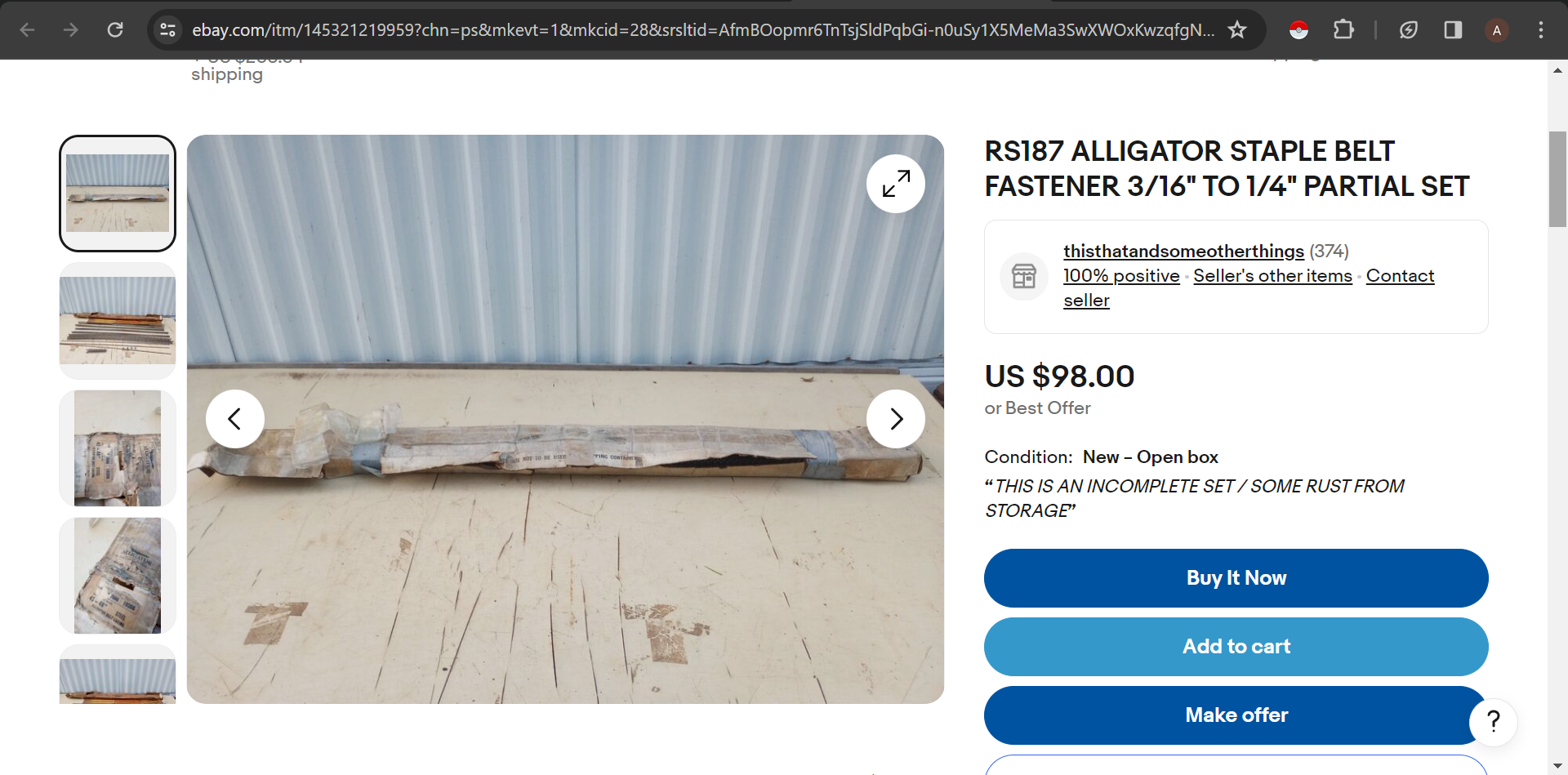Click the Buy It Now button
The image size is (1568, 775).
coord(1236,578)
